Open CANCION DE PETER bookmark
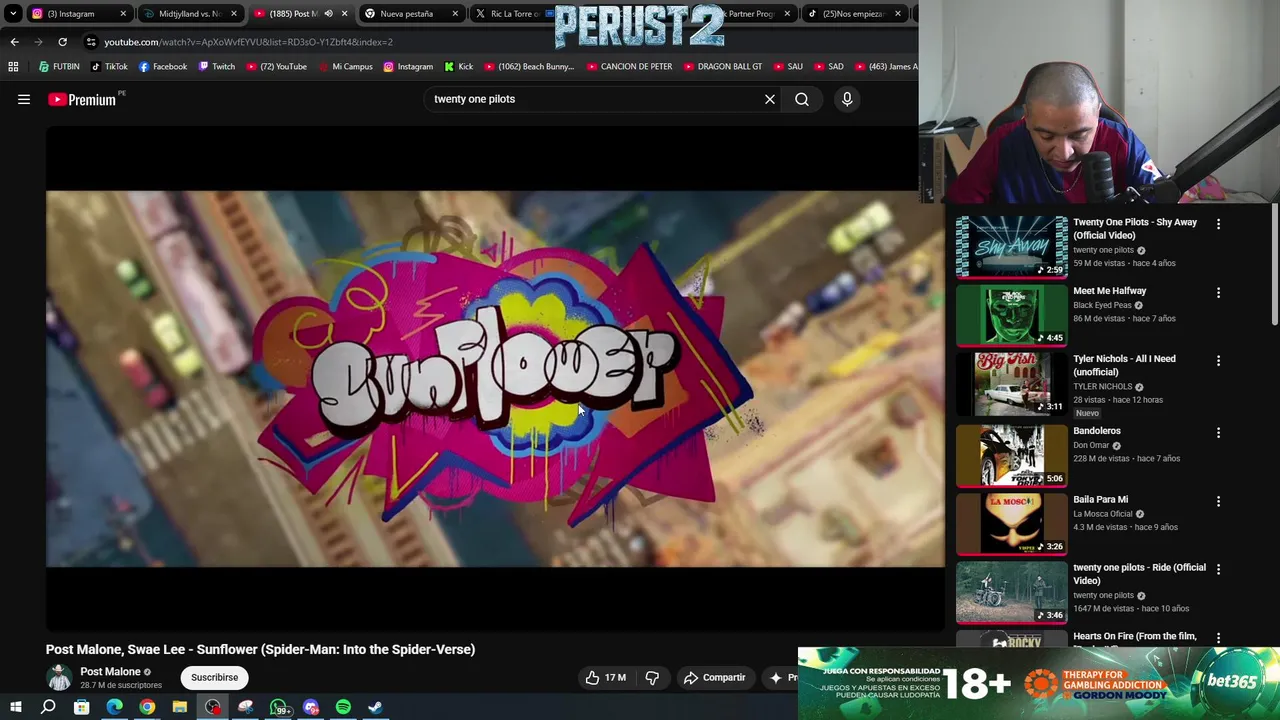The width and height of the screenshot is (1280, 720). coord(629,67)
